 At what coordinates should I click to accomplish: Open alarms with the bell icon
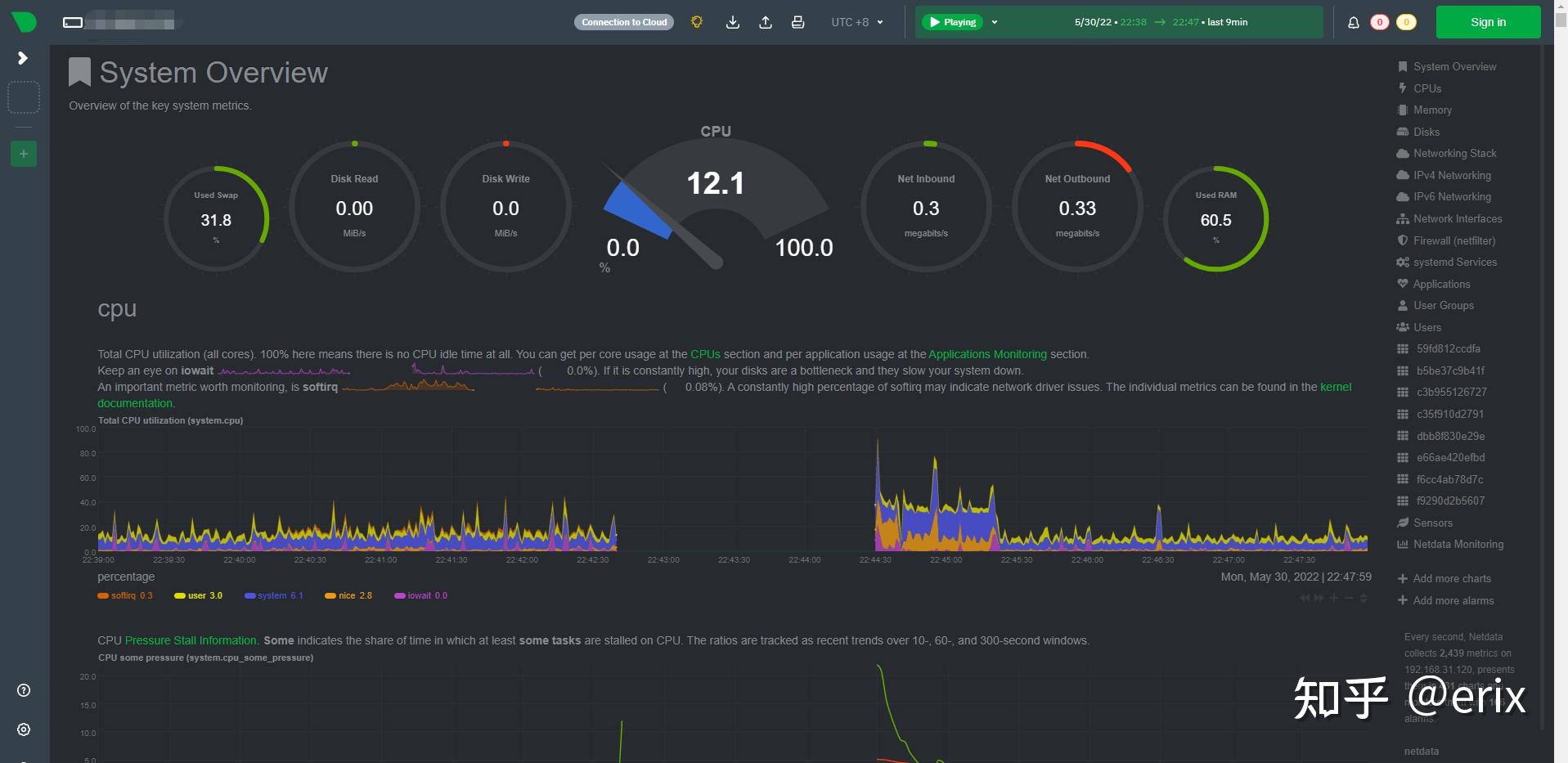tap(1354, 22)
